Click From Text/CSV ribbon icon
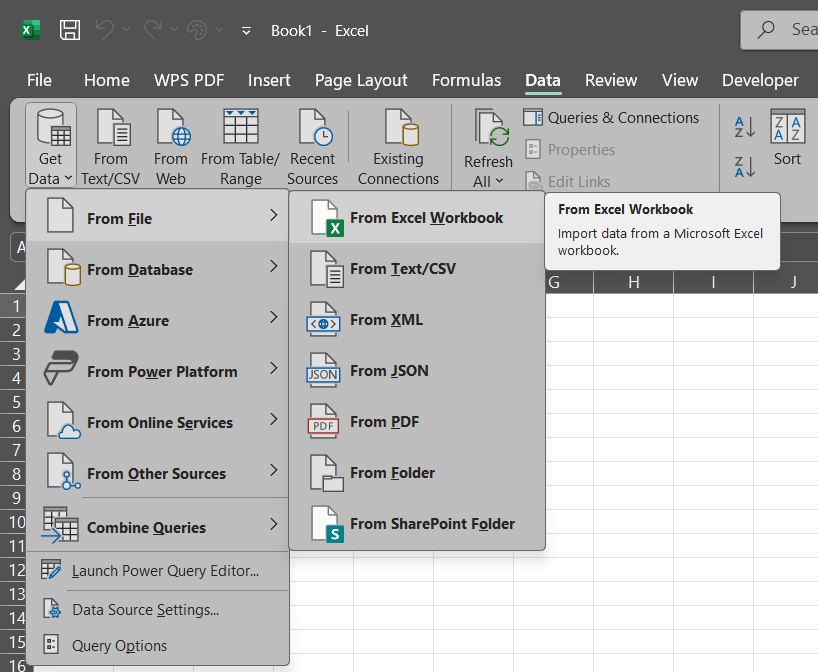Screen dimensions: 818x672 [x=111, y=147]
